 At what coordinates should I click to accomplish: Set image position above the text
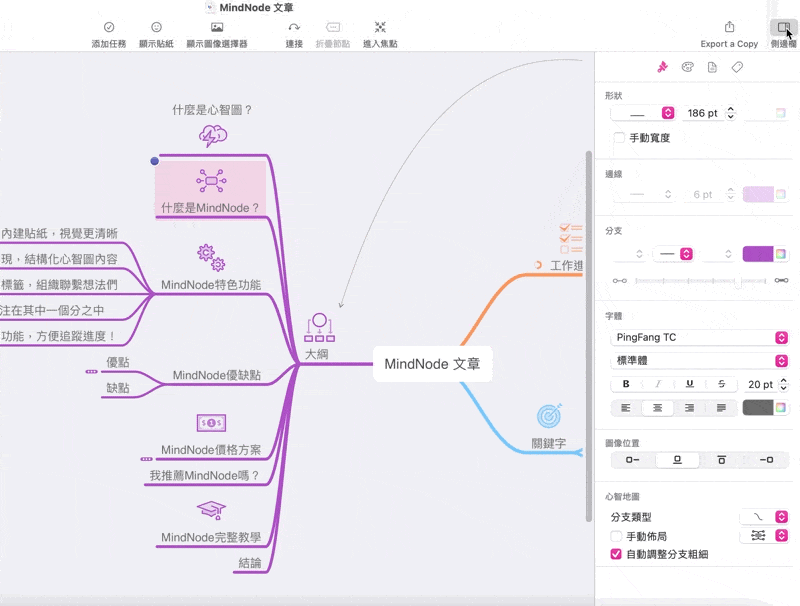coord(677,460)
